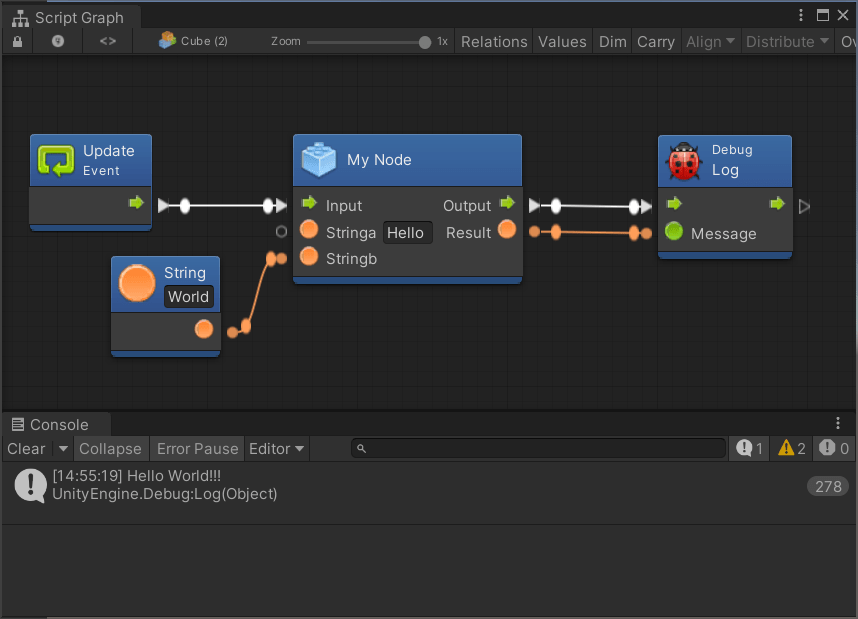The width and height of the screenshot is (858, 619).
Task: Open the Distribute dropdown
Action: point(786,41)
